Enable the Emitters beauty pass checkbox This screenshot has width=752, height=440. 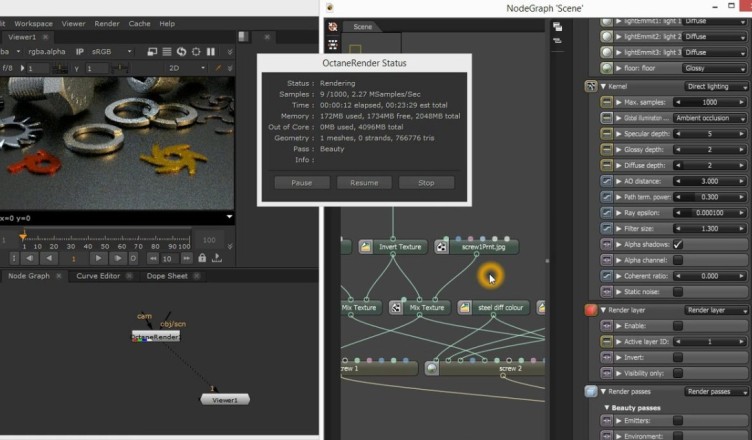[678, 421]
